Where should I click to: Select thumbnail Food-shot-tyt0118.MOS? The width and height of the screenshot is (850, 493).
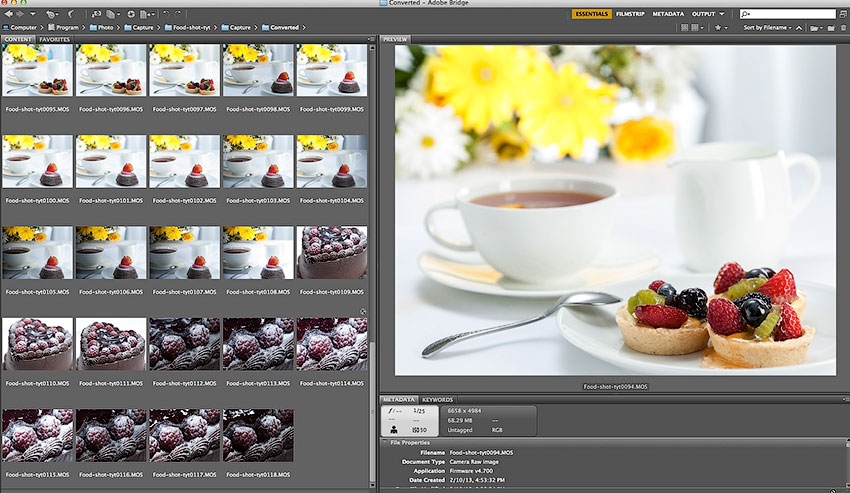tap(258, 435)
